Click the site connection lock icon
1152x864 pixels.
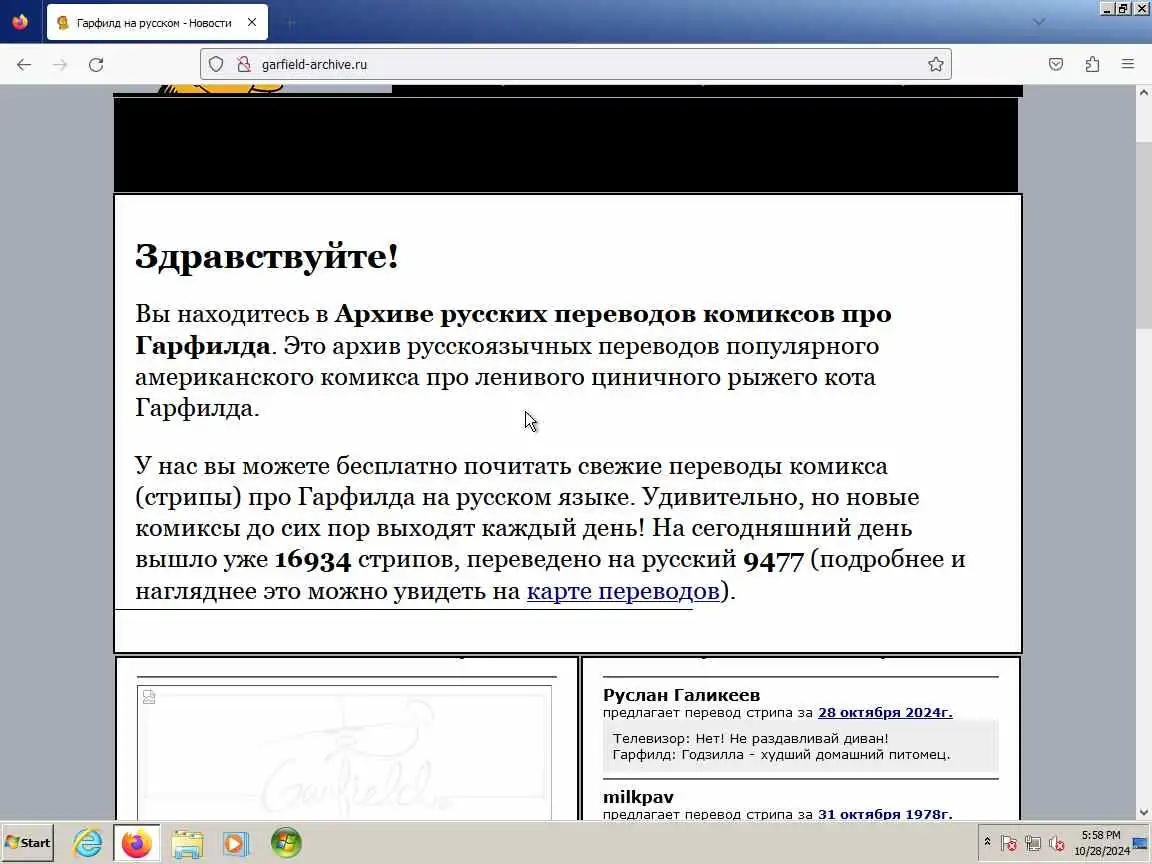pyautogui.click(x=243, y=65)
